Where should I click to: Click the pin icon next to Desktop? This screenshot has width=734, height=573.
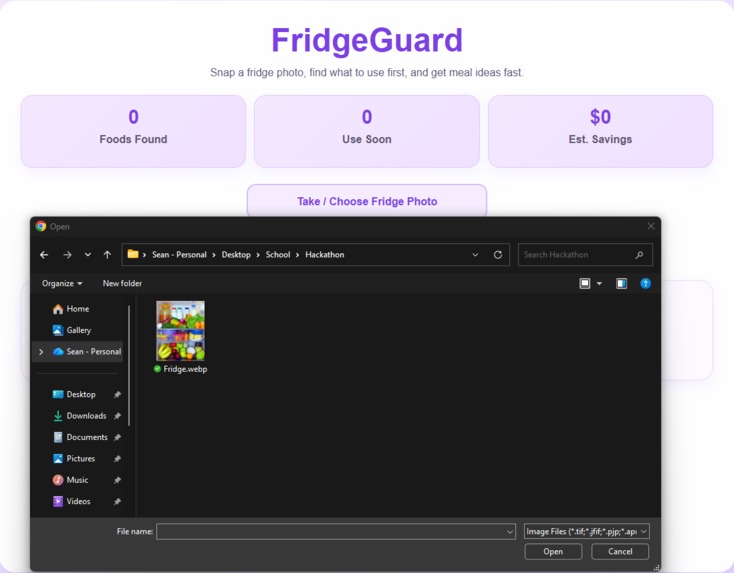[117, 395]
